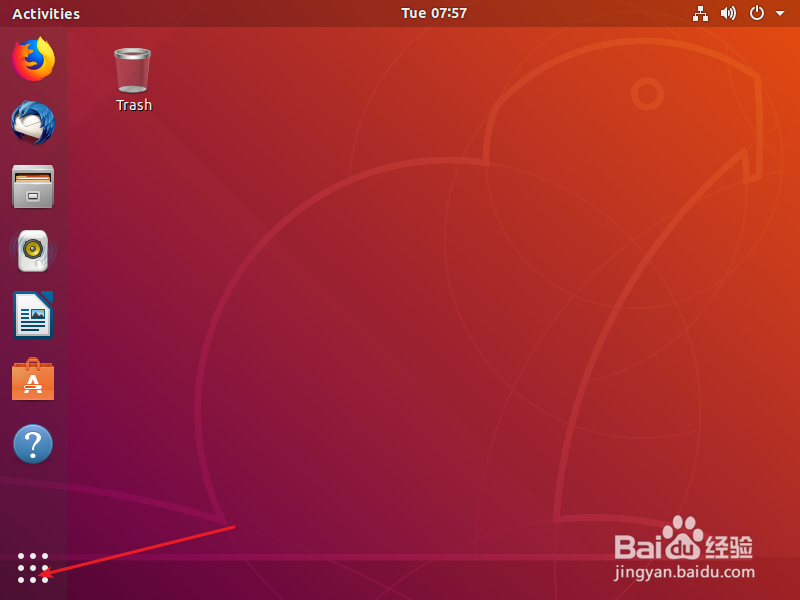
Task: Start the Rhythmbox music player
Action: [33, 251]
